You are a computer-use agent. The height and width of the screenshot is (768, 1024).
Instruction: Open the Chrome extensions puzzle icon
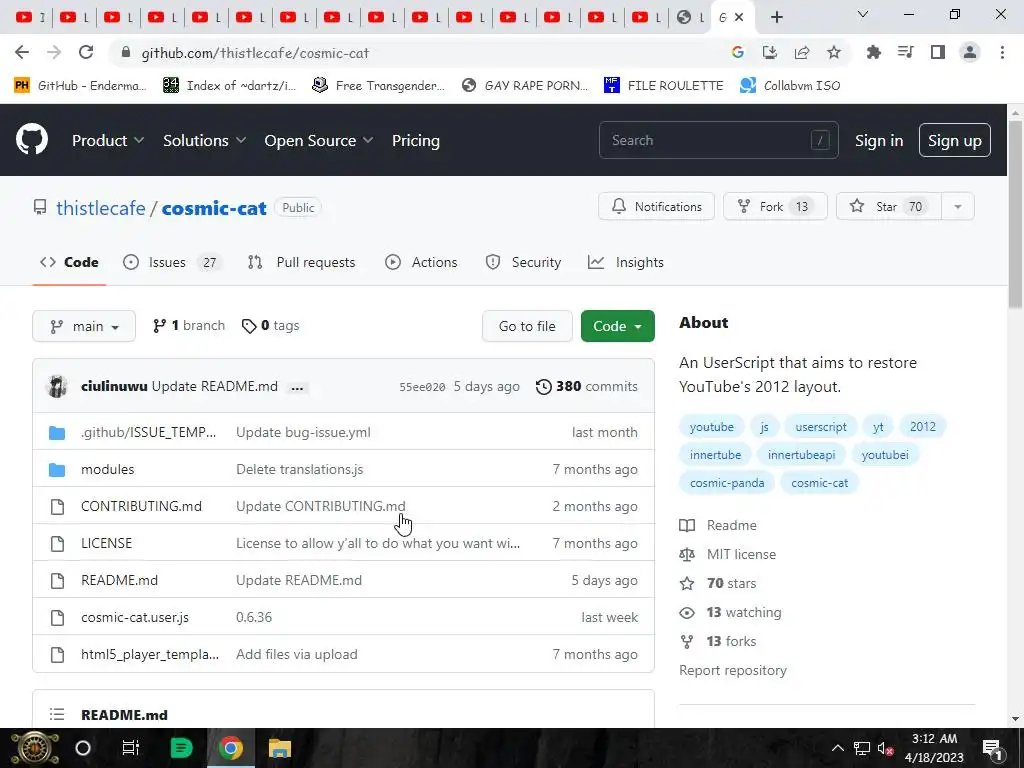(873, 53)
